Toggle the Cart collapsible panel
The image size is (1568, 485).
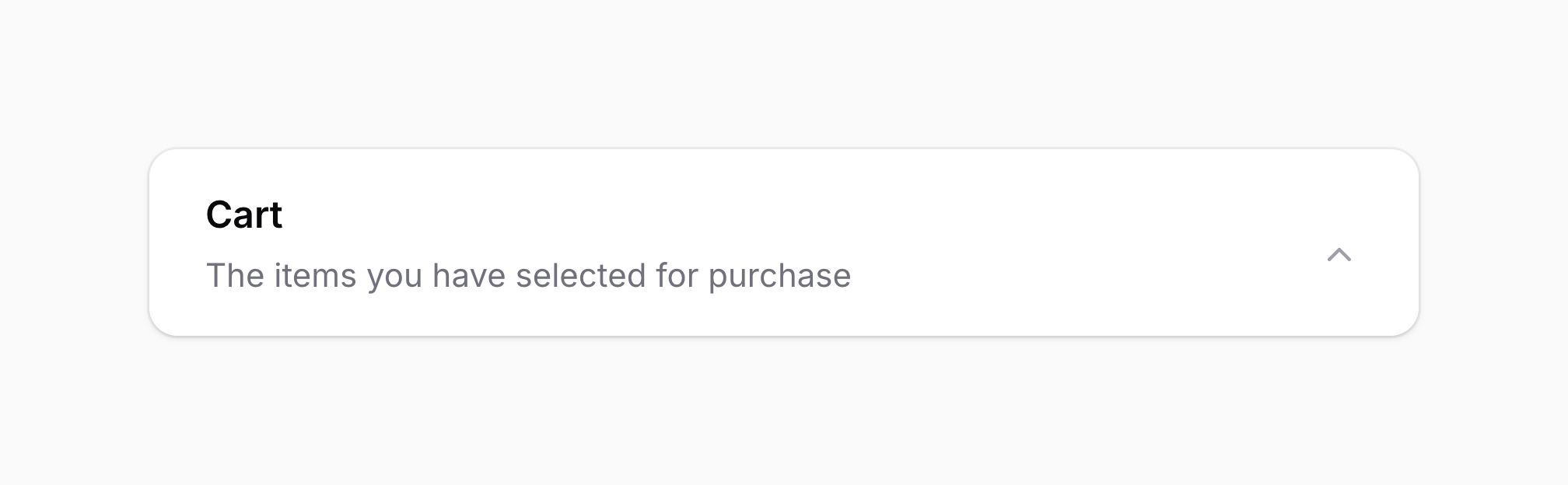tap(1339, 255)
